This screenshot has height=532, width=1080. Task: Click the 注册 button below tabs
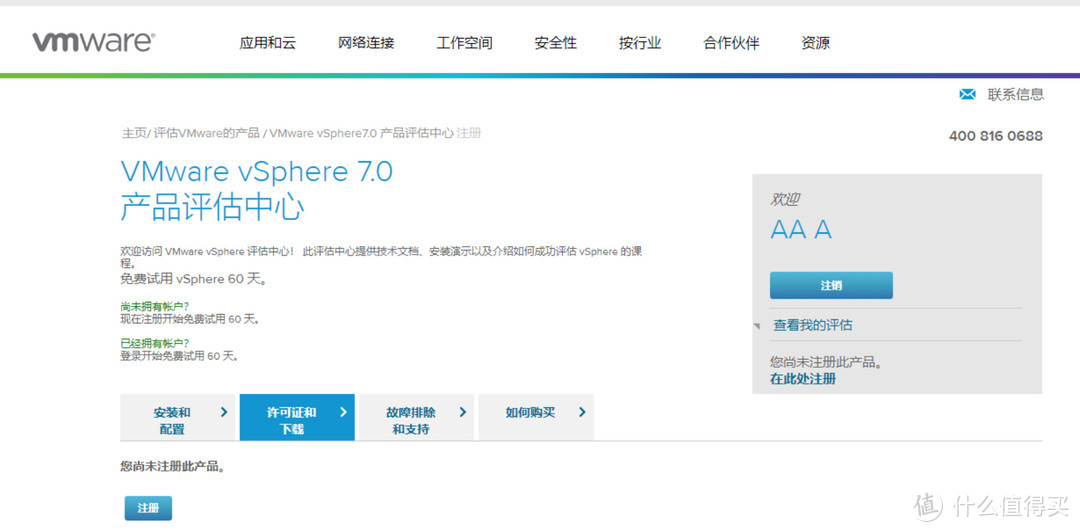point(148,508)
